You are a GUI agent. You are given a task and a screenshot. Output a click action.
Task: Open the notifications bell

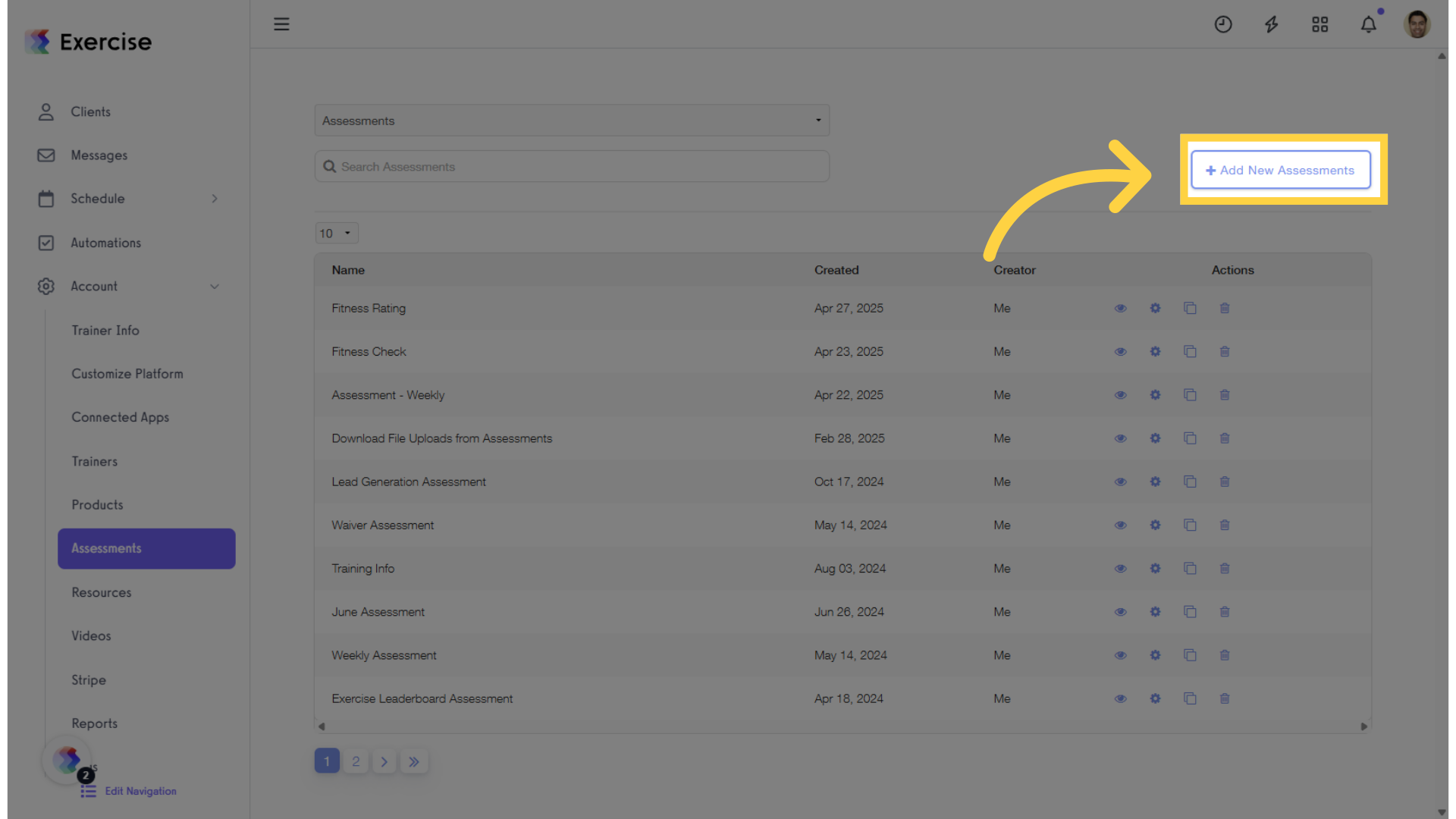pos(1369,24)
